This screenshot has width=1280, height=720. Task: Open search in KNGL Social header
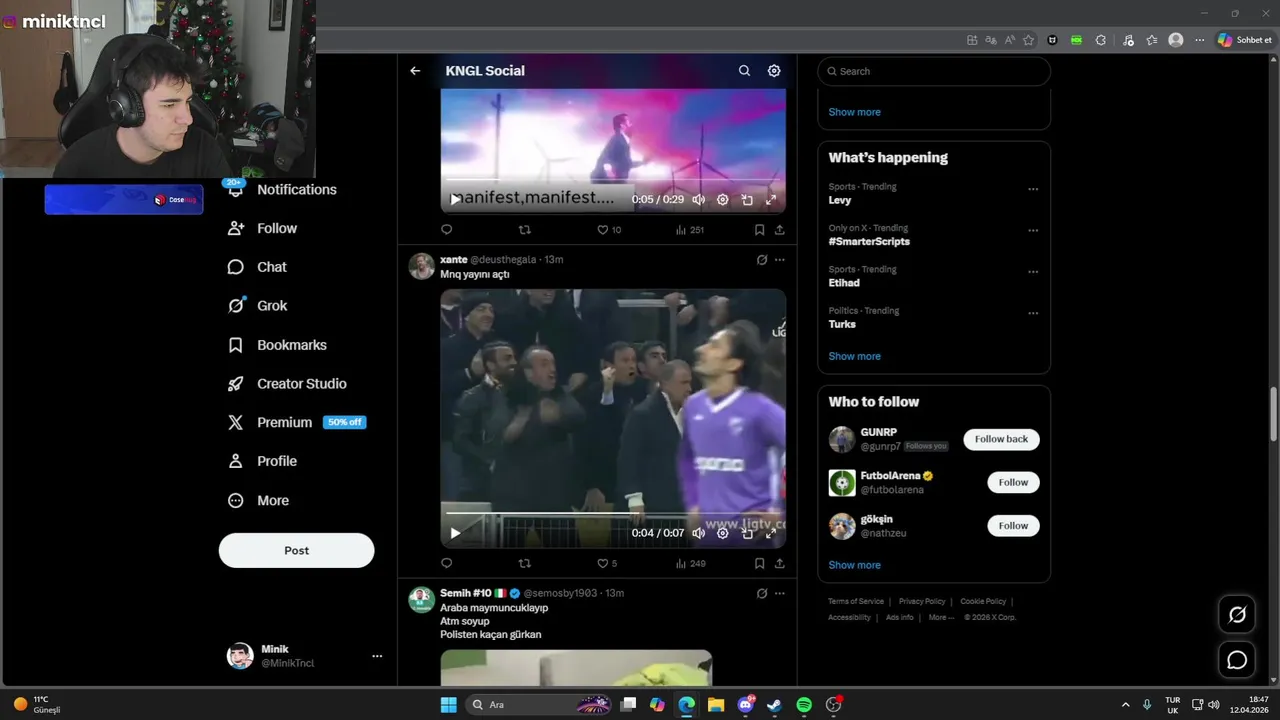coord(744,71)
